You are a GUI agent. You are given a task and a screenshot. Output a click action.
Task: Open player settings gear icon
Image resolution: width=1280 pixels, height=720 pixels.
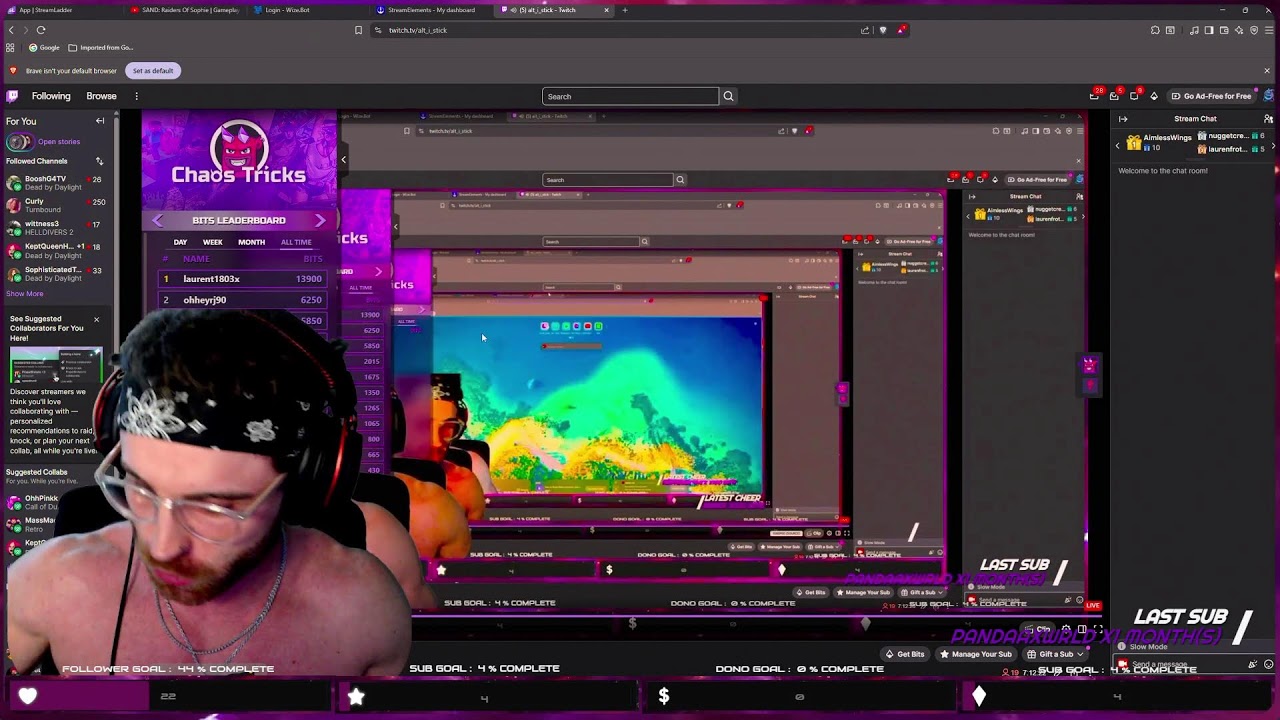click(1066, 629)
